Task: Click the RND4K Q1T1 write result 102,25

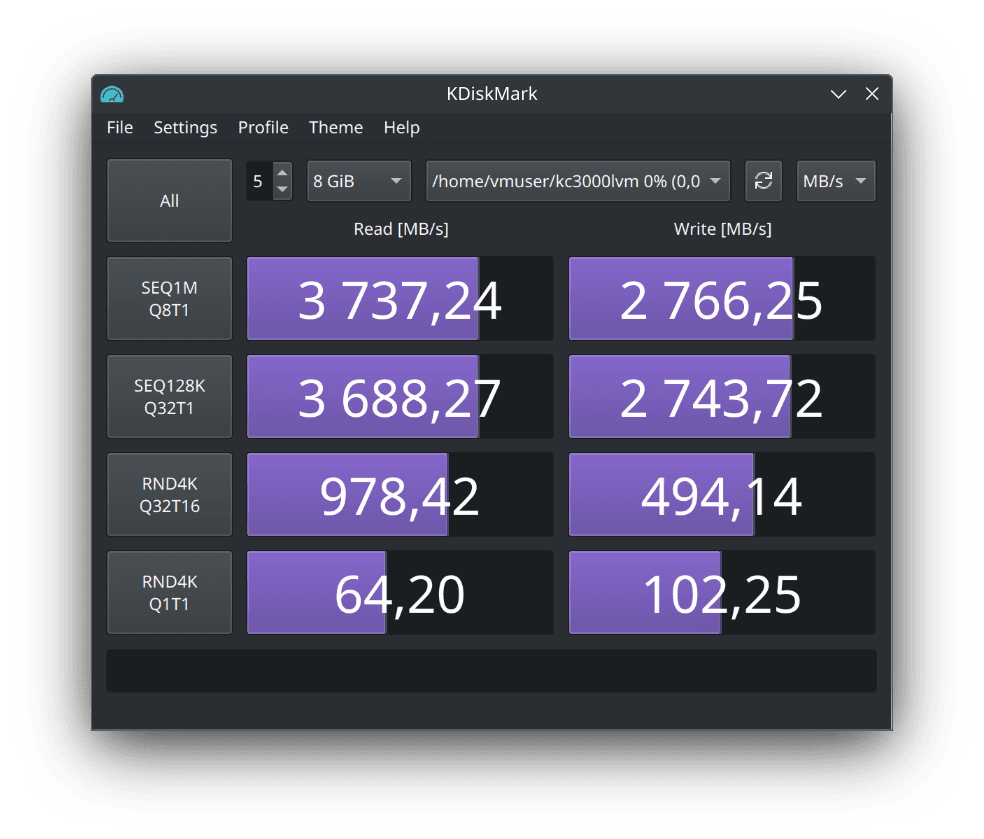Action: pyautogui.click(x=722, y=592)
